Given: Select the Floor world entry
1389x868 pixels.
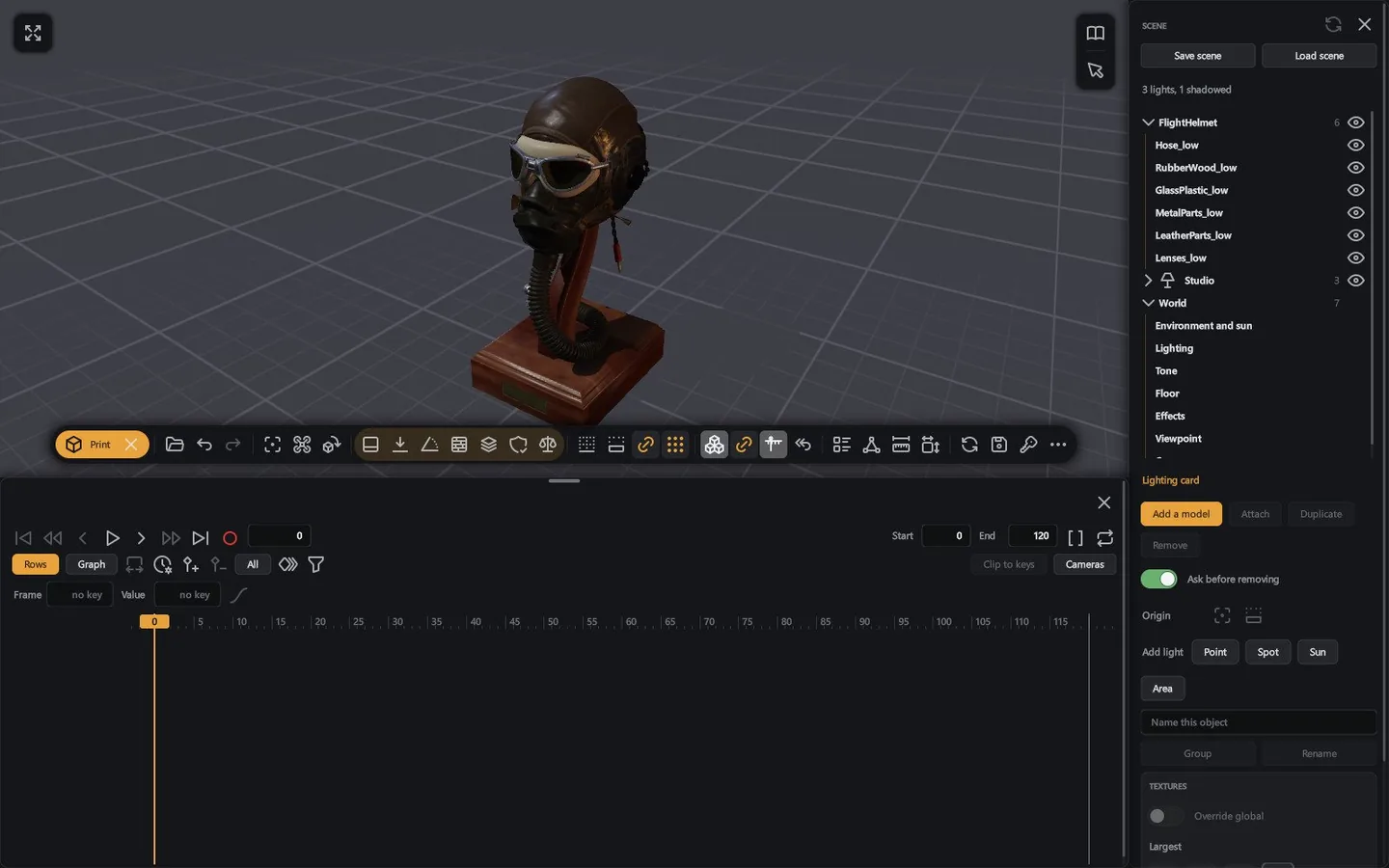Looking at the screenshot, I should tap(1167, 393).
